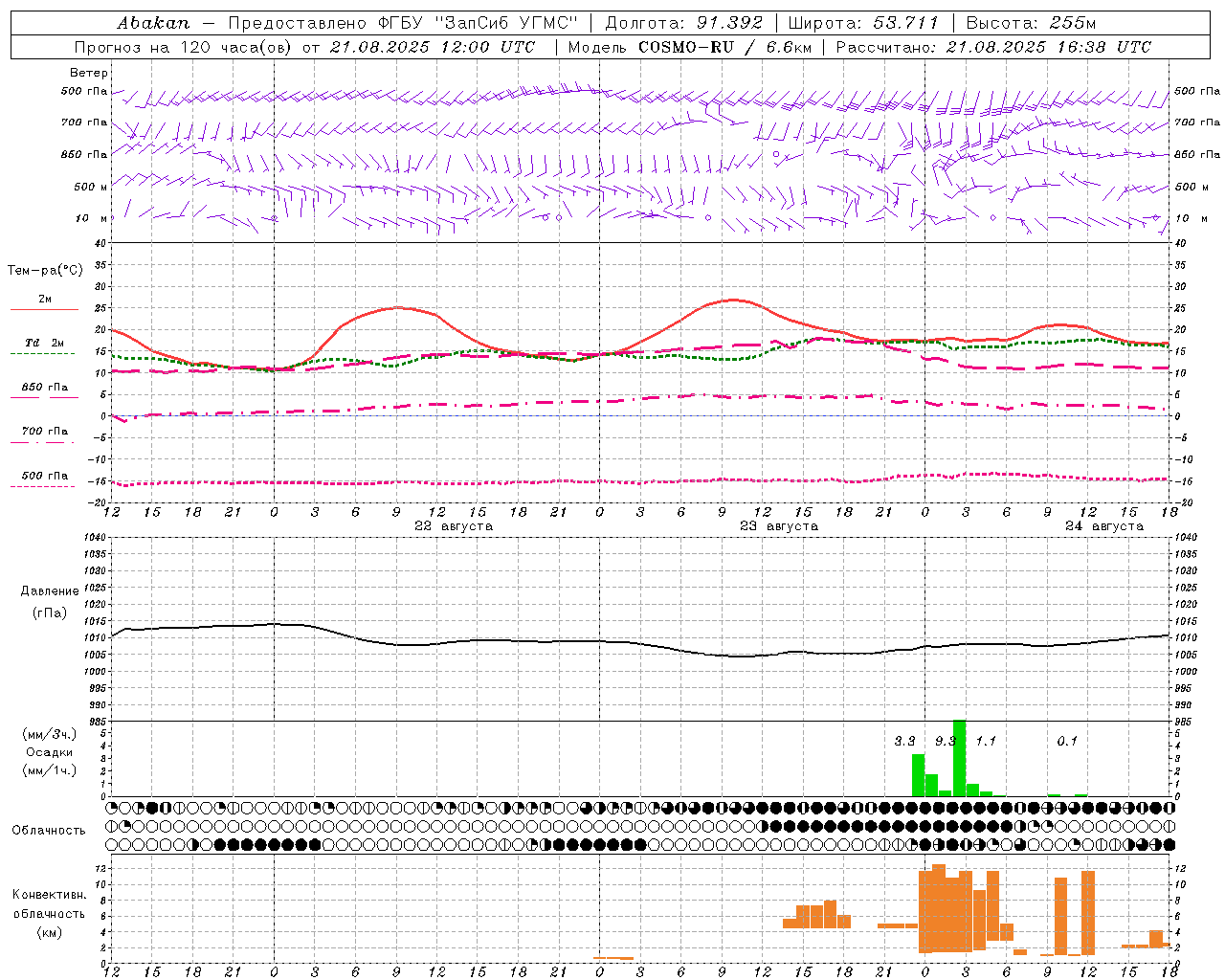Image resolution: width=1225 pixels, height=980 pixels.
Task: Select the "23 августа" date label
Action: pos(779,526)
